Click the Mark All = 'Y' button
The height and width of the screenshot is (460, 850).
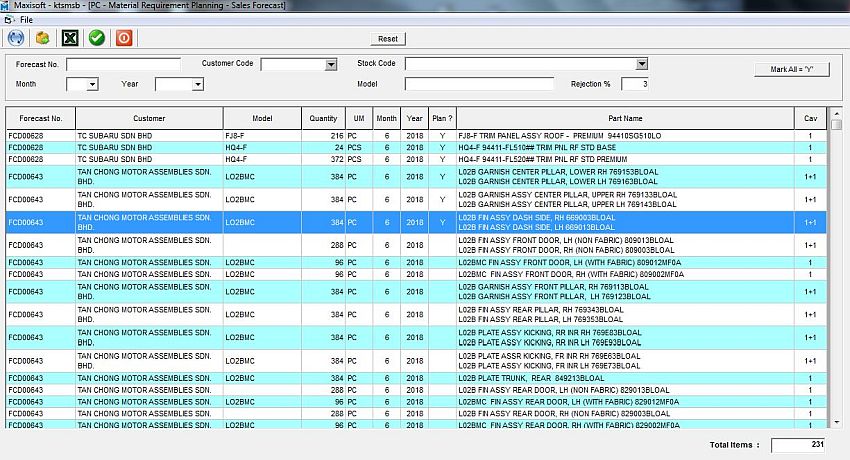pos(792,69)
